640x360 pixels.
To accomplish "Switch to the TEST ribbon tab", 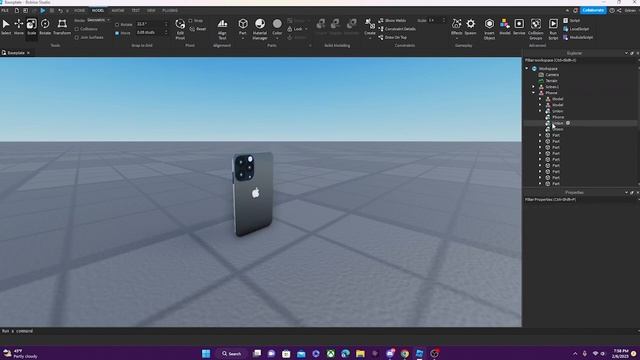I will (136, 11).
